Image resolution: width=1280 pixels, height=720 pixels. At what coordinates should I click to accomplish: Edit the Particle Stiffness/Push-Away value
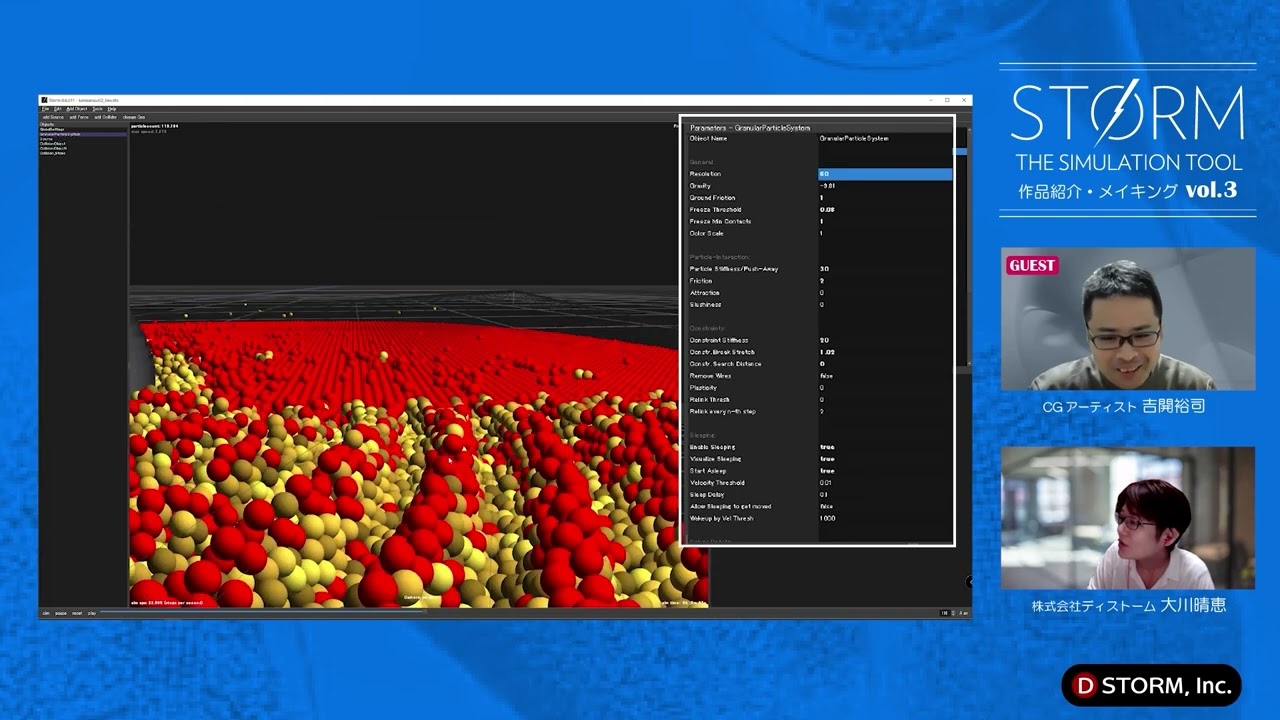[884, 269]
